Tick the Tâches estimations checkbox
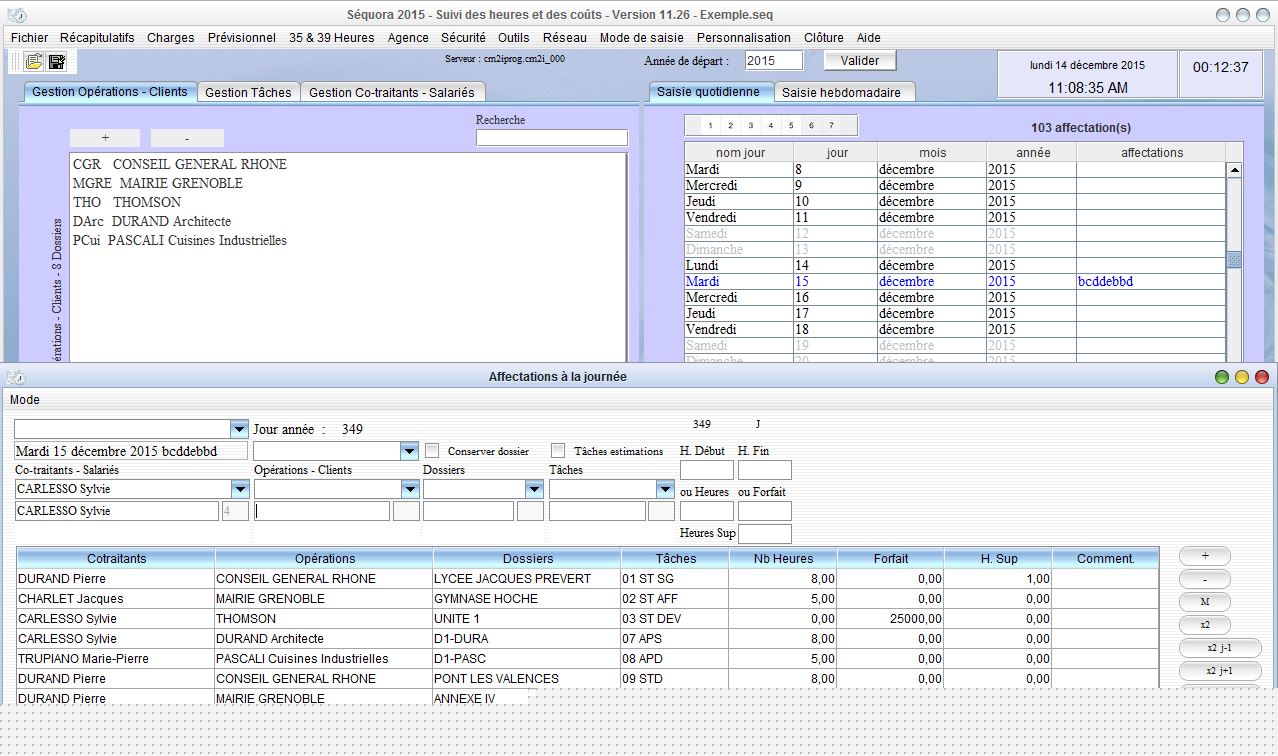This screenshot has width=1278, height=756. pos(558,451)
